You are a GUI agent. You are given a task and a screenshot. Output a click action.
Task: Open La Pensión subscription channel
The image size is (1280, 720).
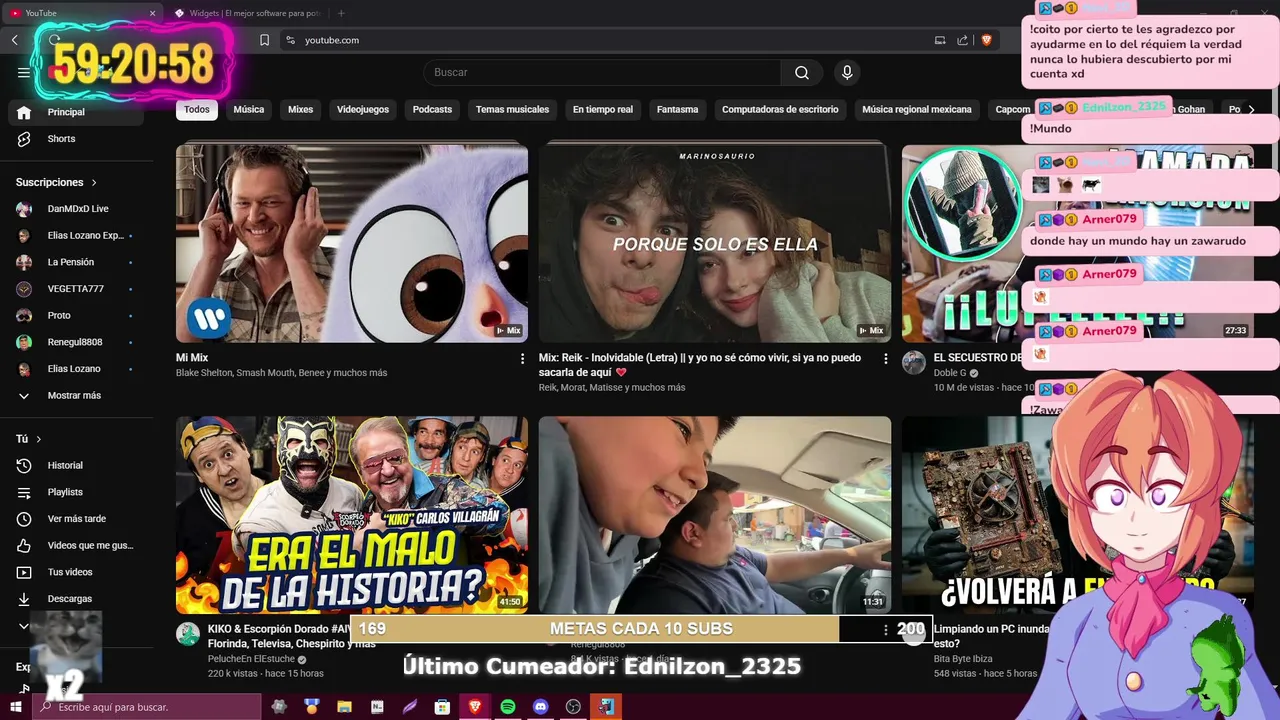[x=76, y=262]
